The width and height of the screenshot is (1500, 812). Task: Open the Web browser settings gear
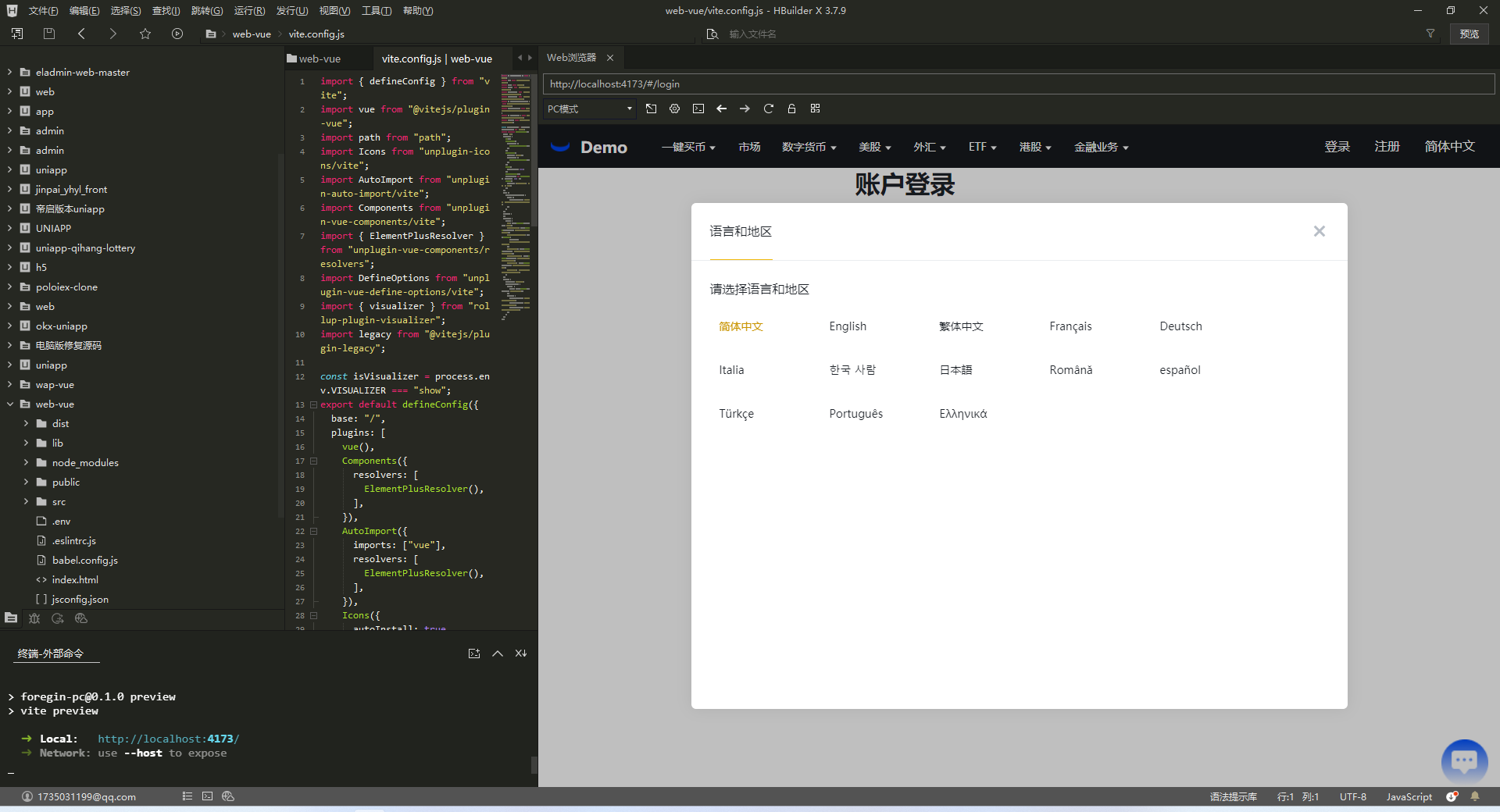click(675, 109)
